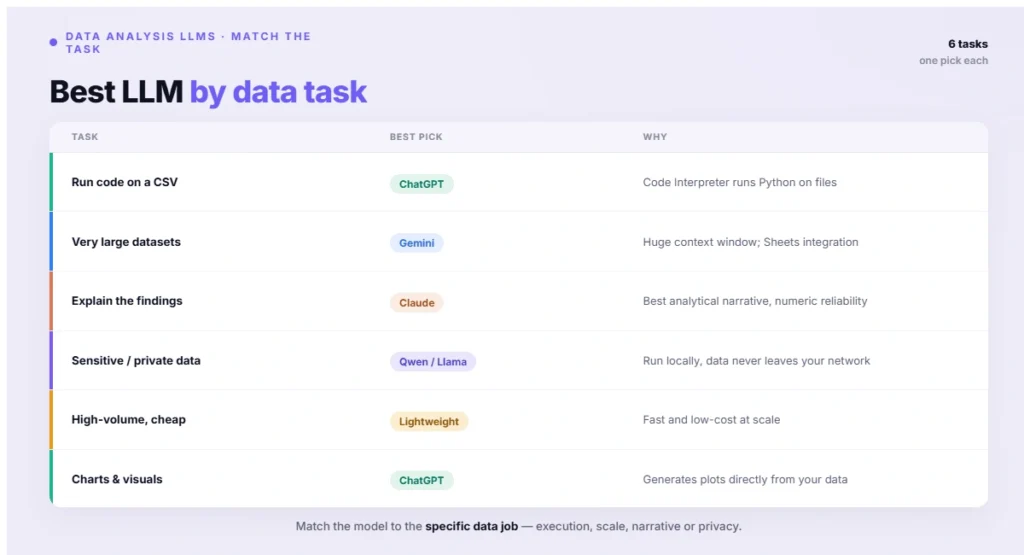1024x555 pixels.
Task: Click 'Code Interpreter runs Python on files' text
Action: click(739, 182)
